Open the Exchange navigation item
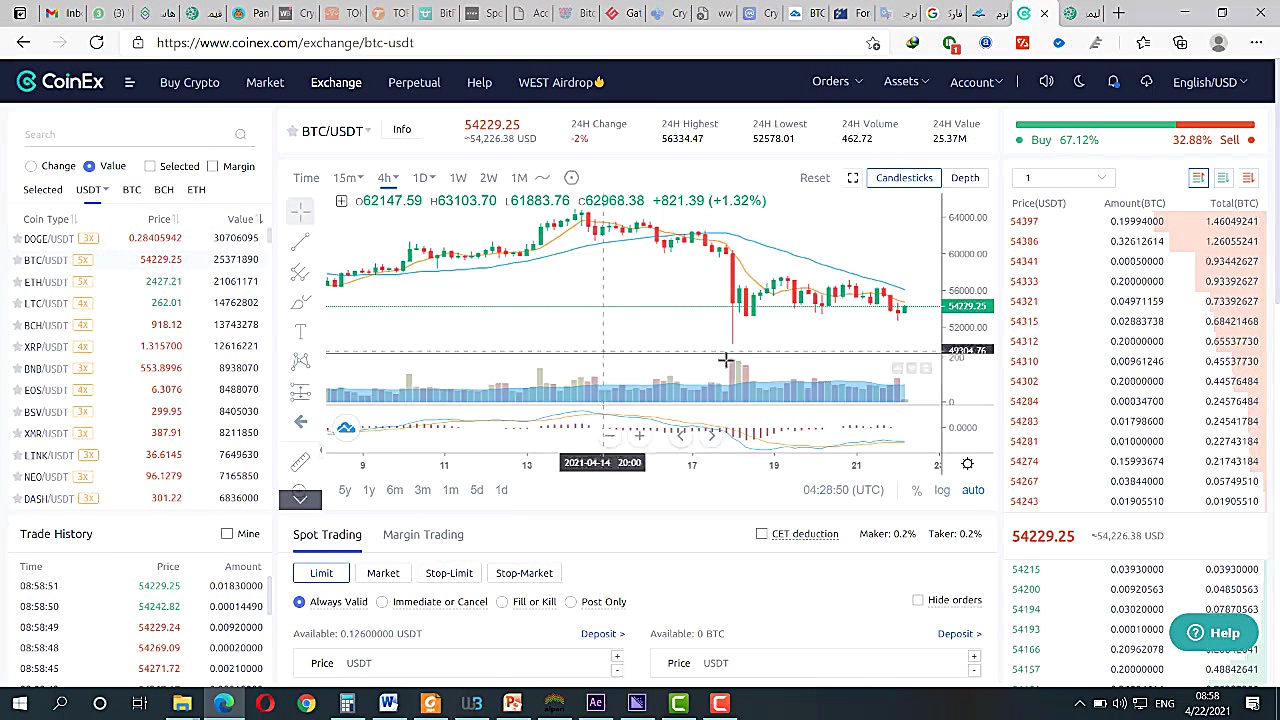 [x=336, y=82]
